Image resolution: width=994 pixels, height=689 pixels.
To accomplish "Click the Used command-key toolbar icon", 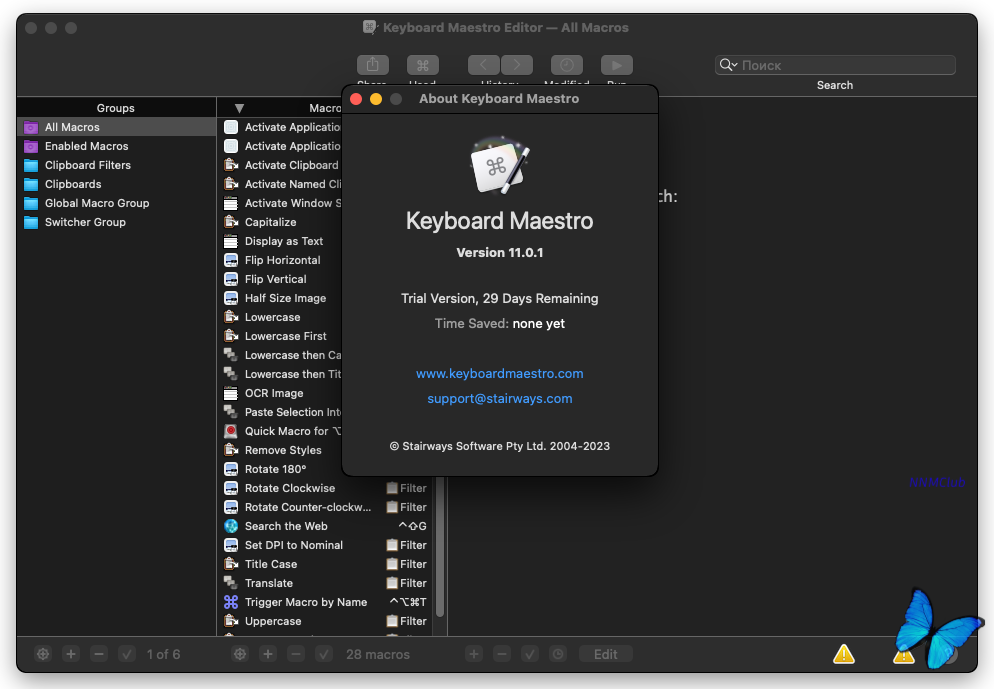I will [x=422, y=65].
